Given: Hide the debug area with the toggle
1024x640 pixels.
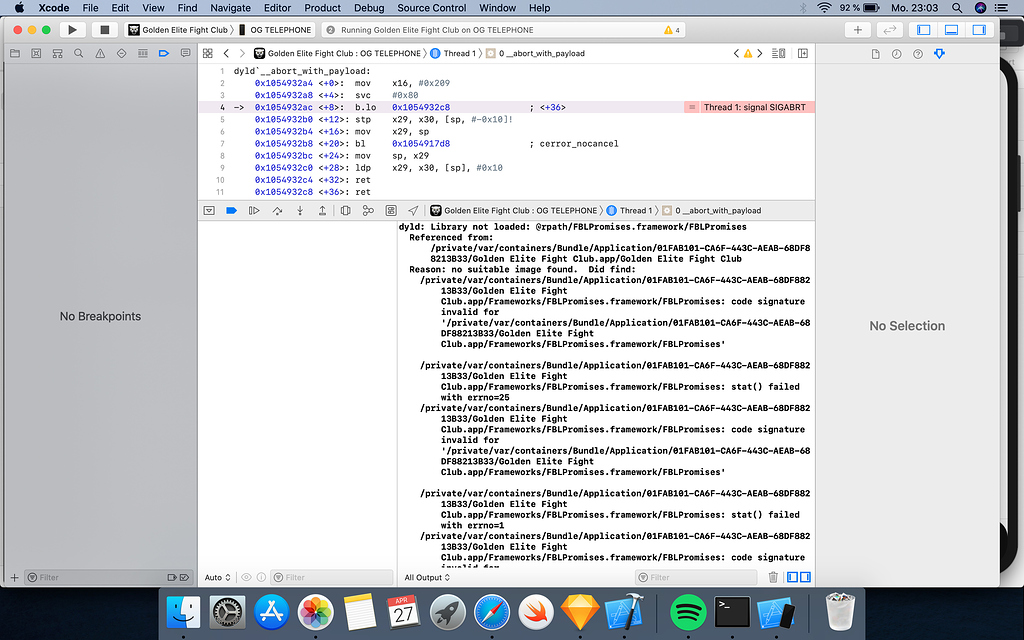Looking at the screenshot, I should coord(209,211).
